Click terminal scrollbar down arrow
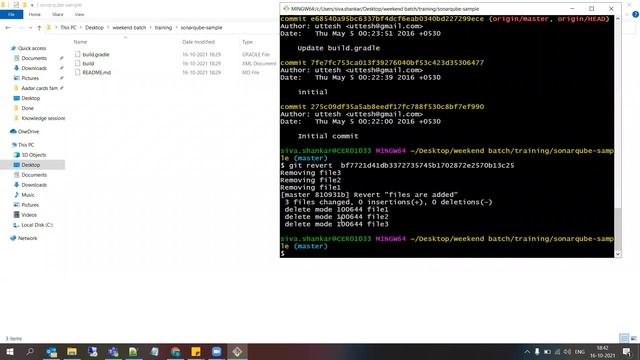 point(618,253)
